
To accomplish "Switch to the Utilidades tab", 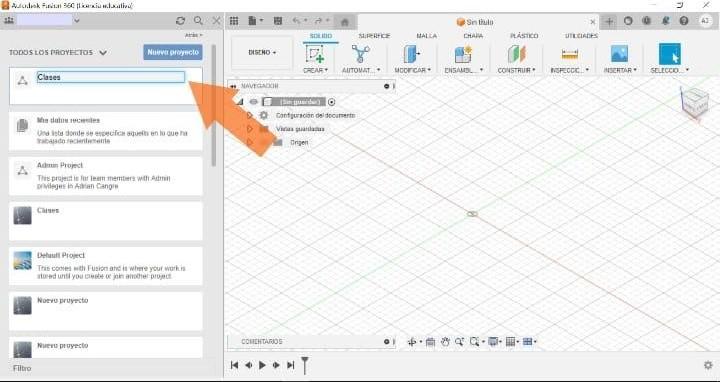I will (581, 36).
